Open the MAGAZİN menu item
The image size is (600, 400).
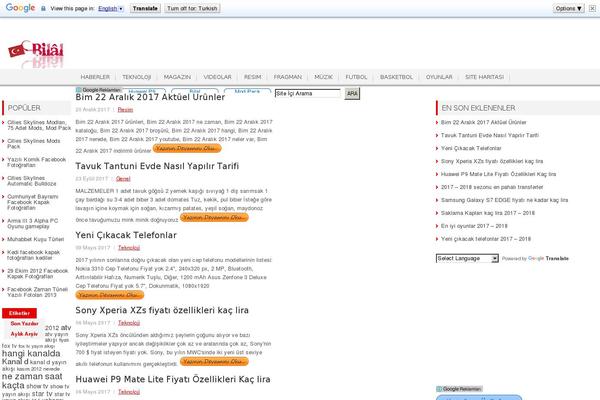[177, 77]
